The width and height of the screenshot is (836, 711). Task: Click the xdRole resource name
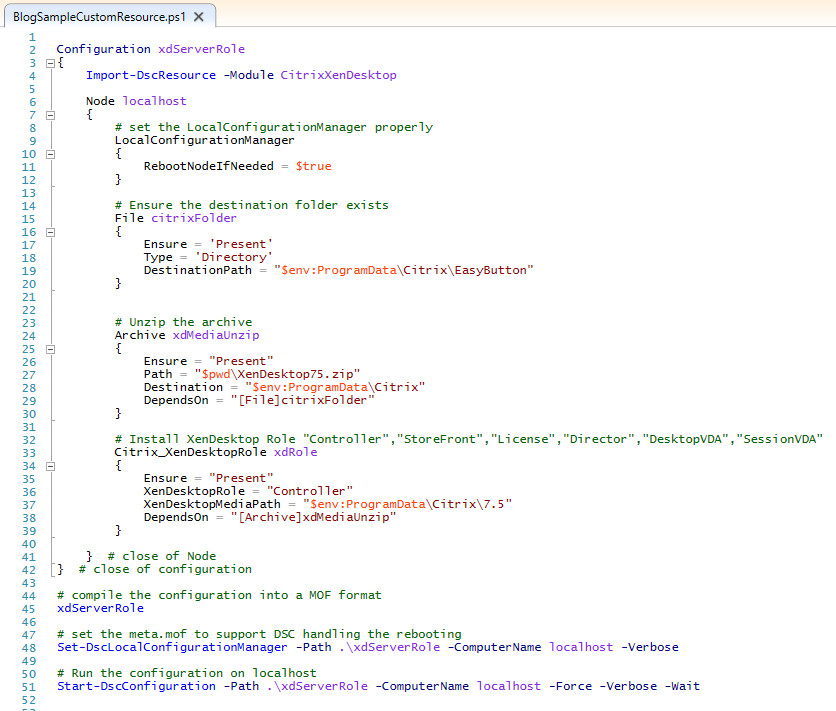(295, 452)
